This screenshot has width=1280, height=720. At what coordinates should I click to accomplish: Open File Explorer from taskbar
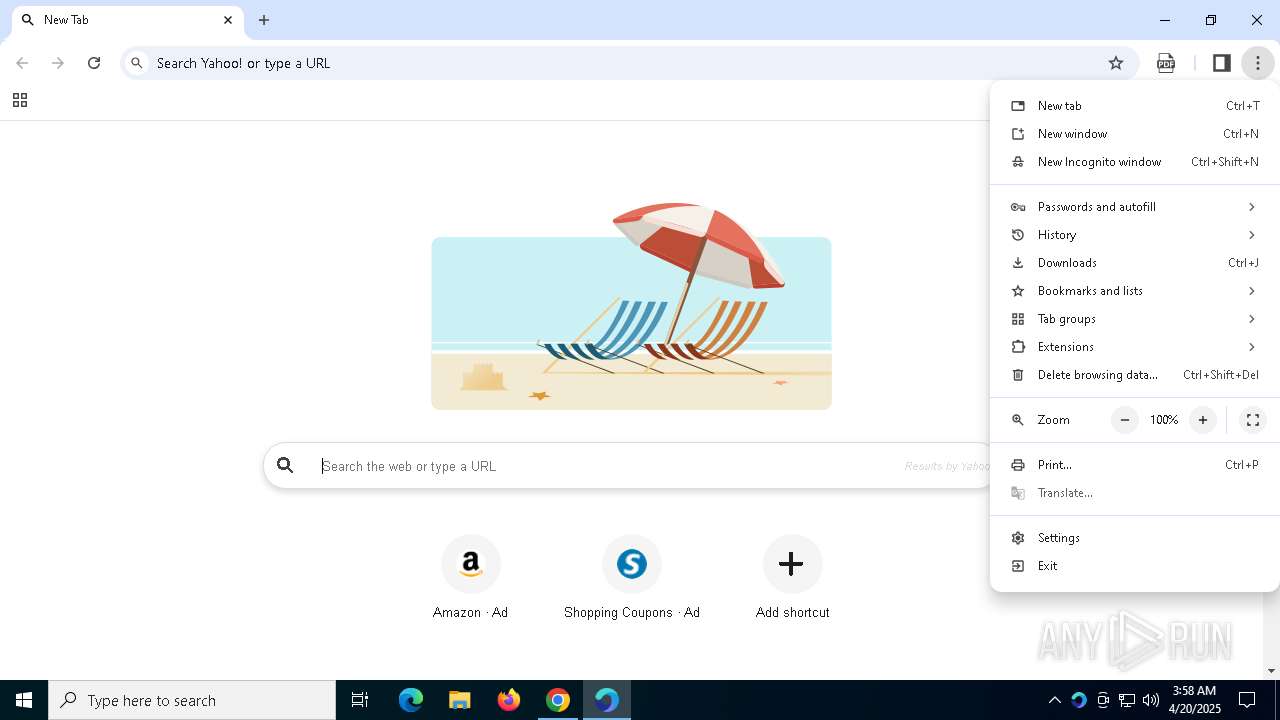(460, 700)
